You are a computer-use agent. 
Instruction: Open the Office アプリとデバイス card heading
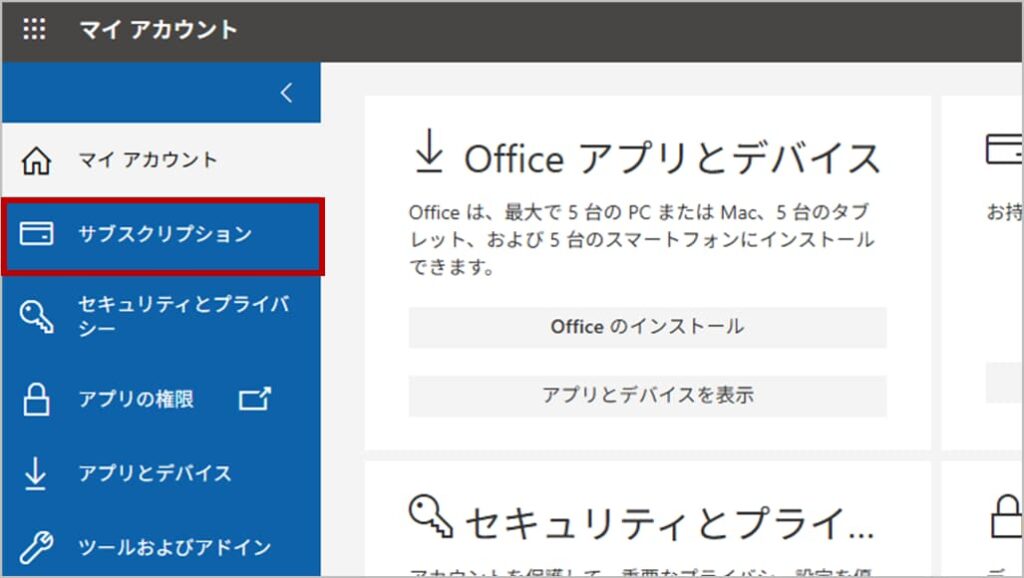(x=672, y=158)
